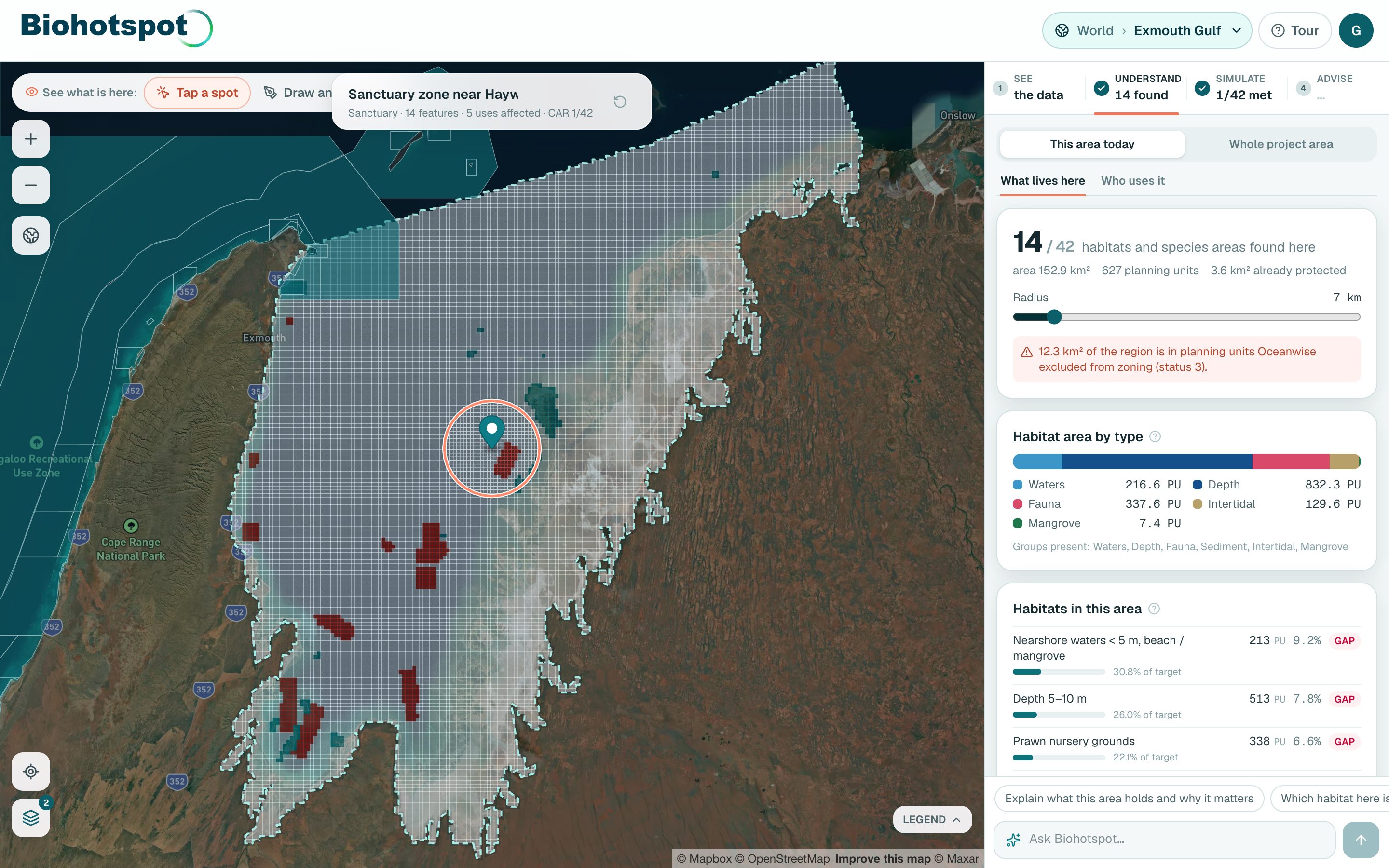Reset the sanctuary zone selection
1389x868 pixels.
click(620, 102)
